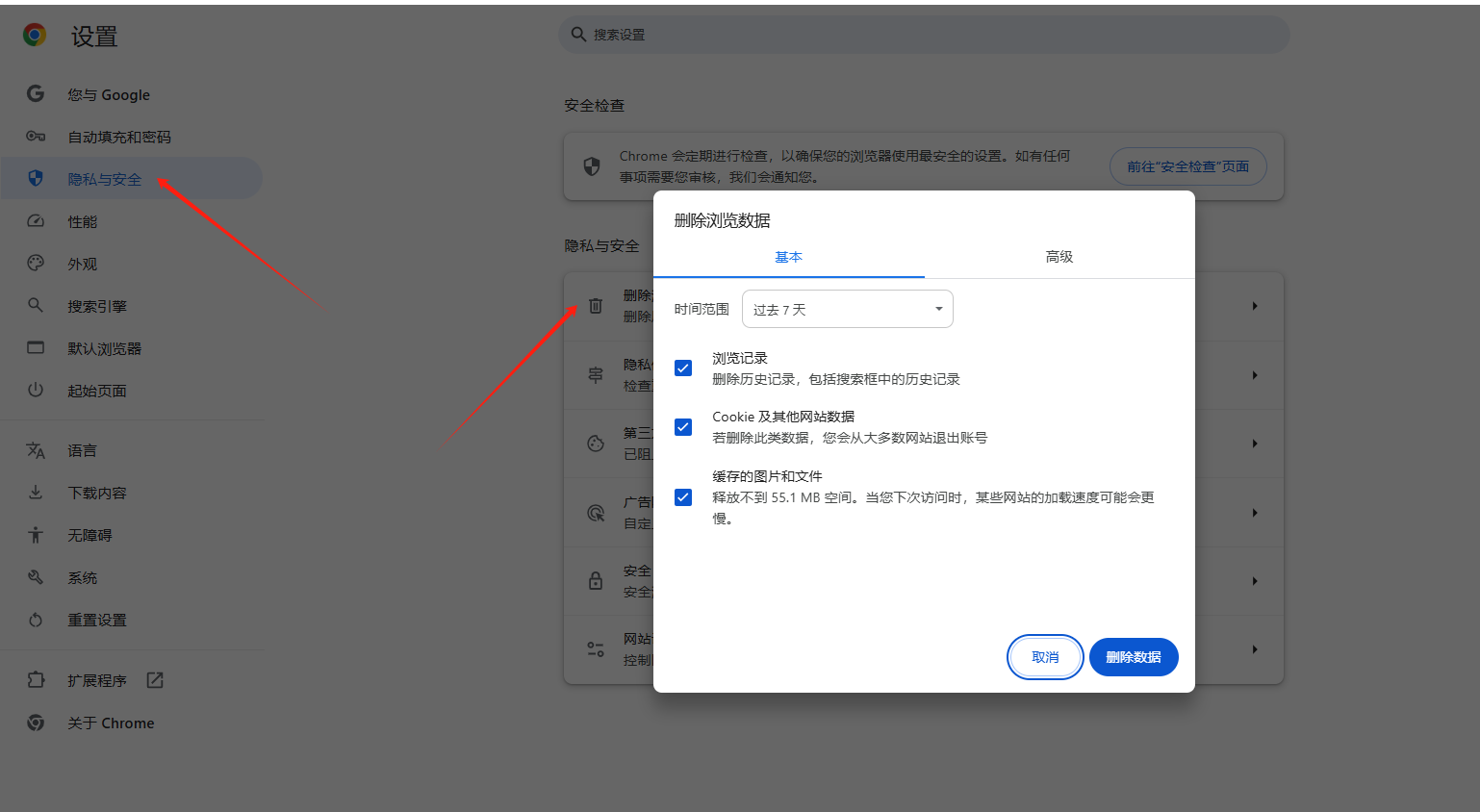Viewport: 1480px width, 812px height.
Task: Click the 删除数据 button
Action: click(1134, 657)
